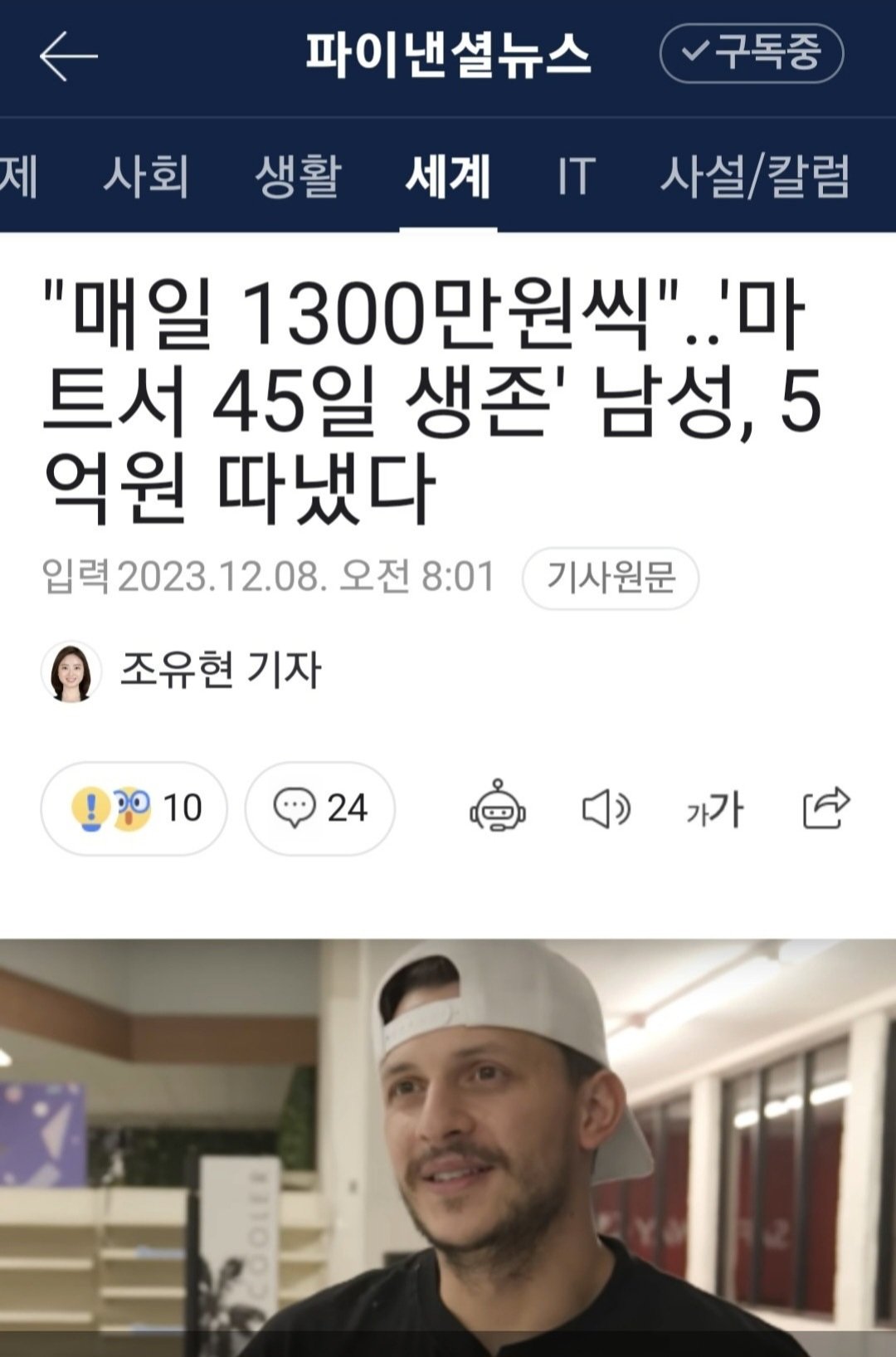
Task: Open the font size 가가 control
Action: [714, 809]
